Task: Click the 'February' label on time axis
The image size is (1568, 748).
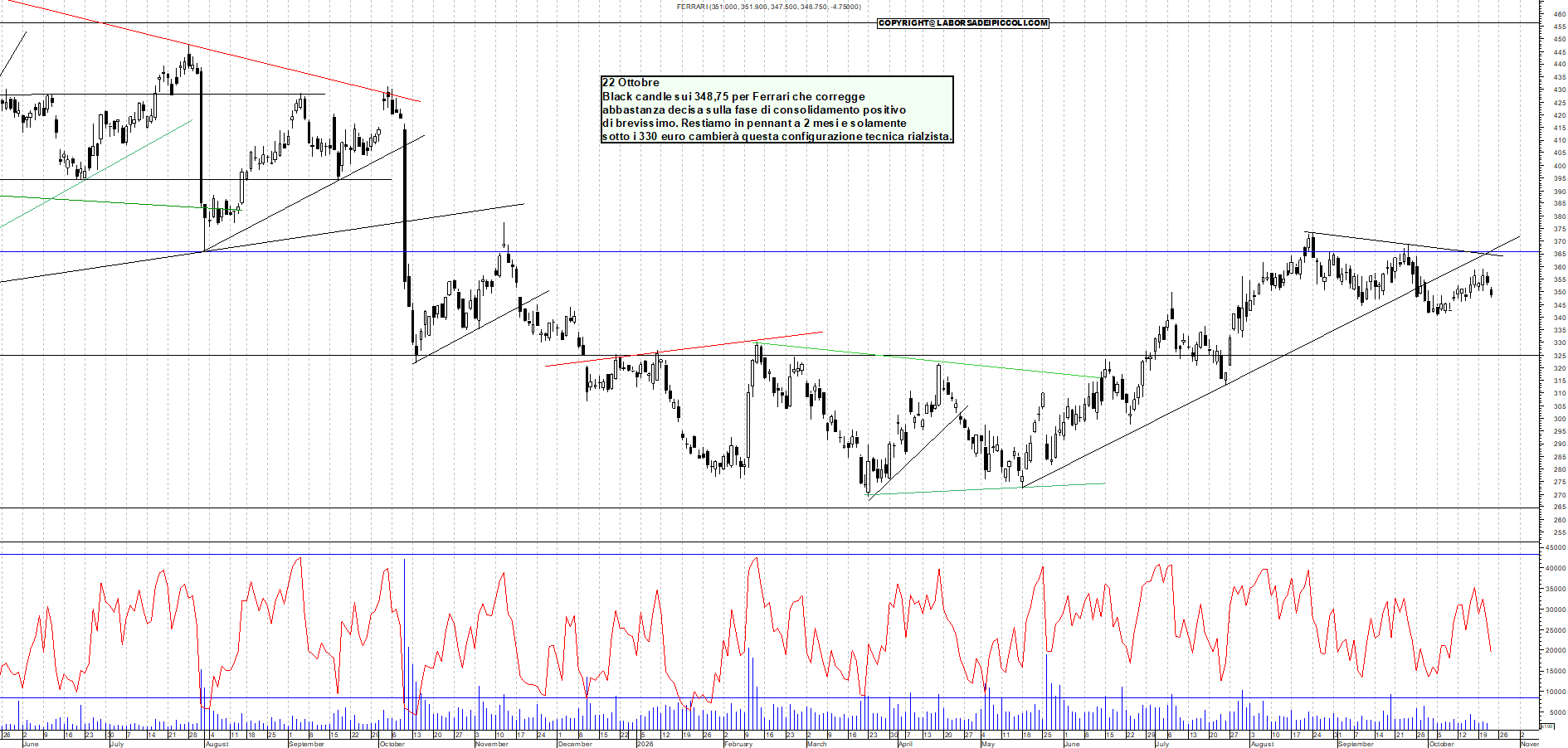Action: (738, 744)
